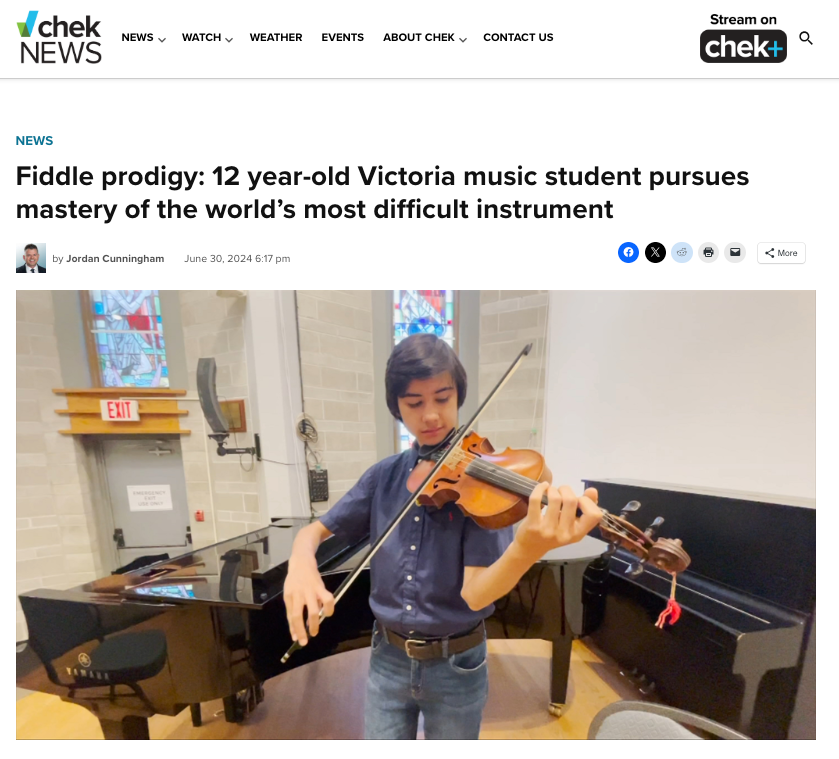Print the article via the printer icon
Image resolution: width=839 pixels, height=759 pixels.
click(x=708, y=252)
